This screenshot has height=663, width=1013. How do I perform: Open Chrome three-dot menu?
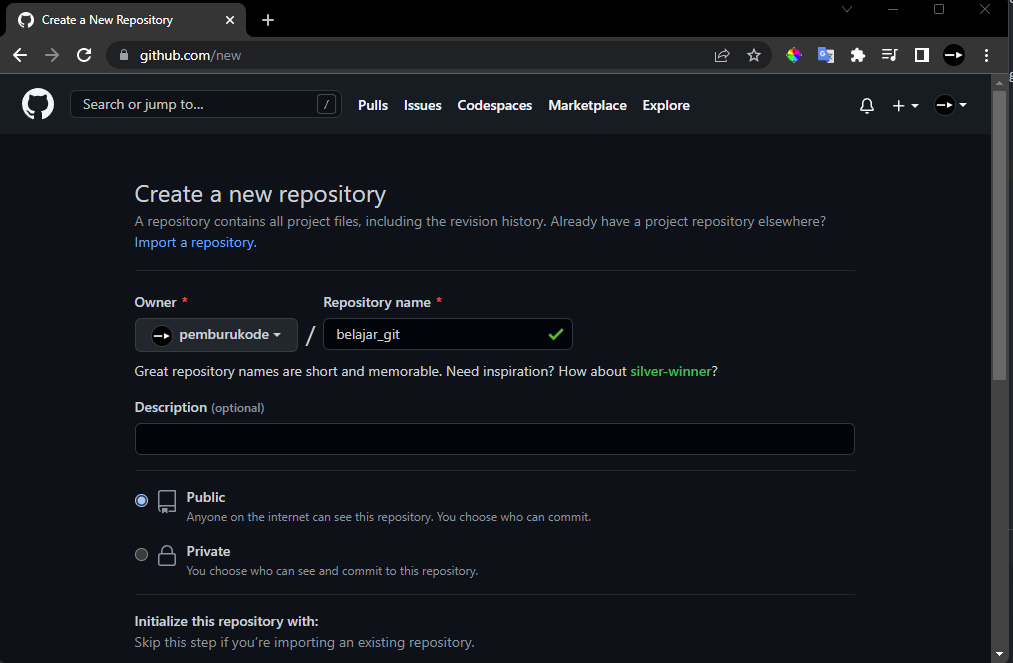pyautogui.click(x=987, y=55)
